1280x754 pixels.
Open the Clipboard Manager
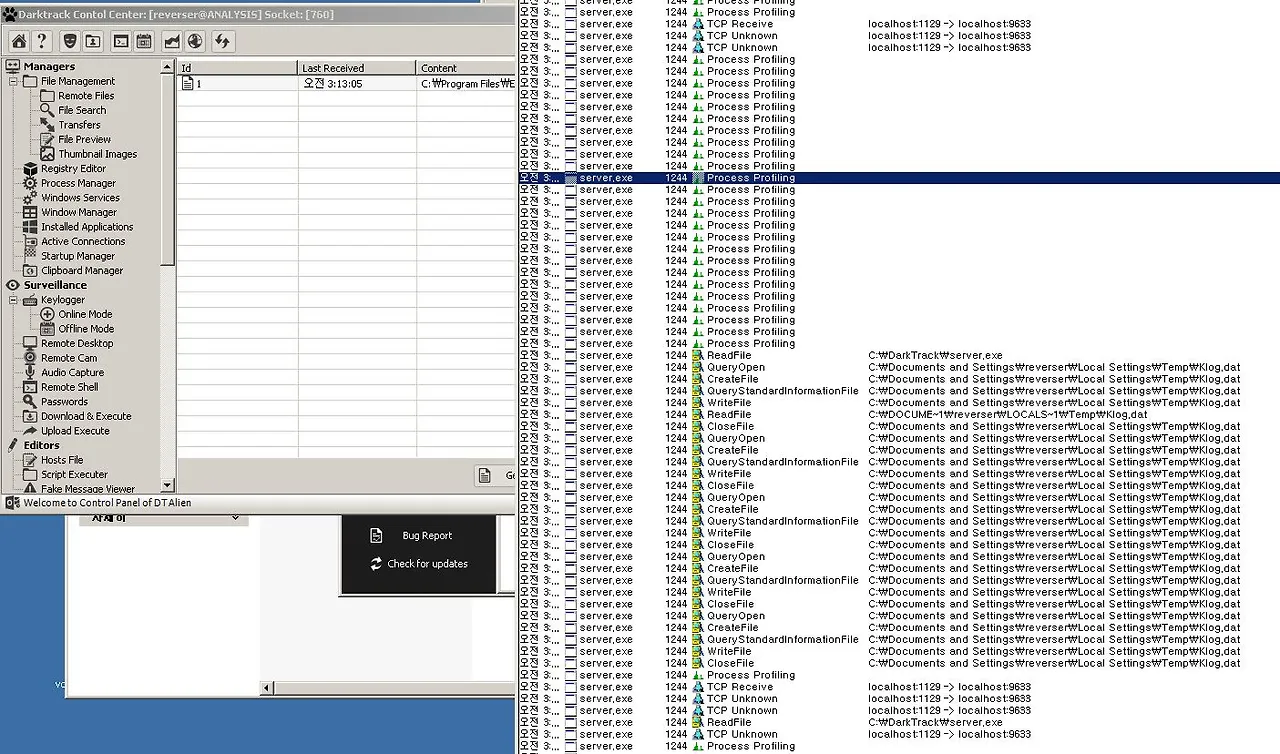[x=82, y=270]
